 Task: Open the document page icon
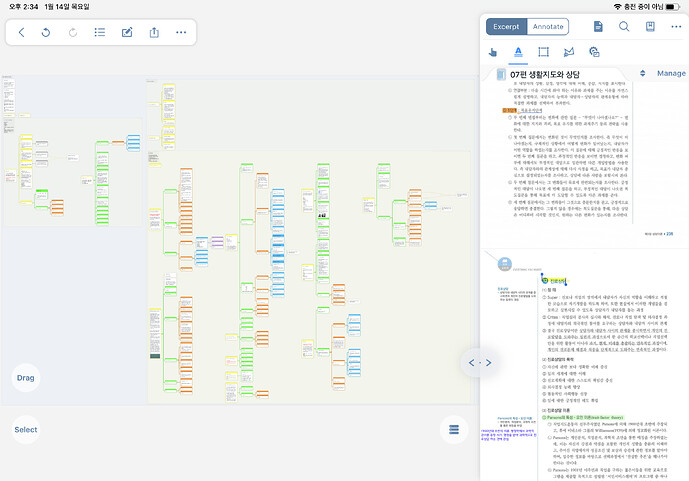pyautogui.click(x=598, y=26)
